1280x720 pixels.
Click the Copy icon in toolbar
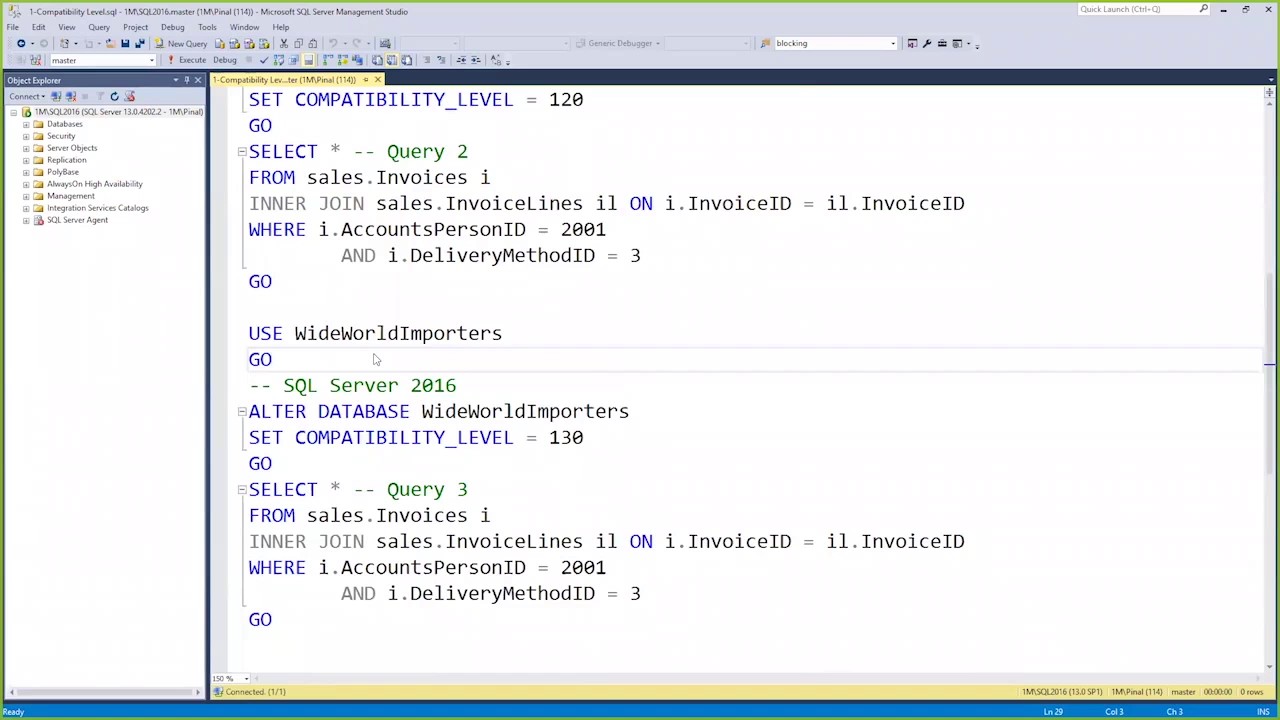click(299, 43)
